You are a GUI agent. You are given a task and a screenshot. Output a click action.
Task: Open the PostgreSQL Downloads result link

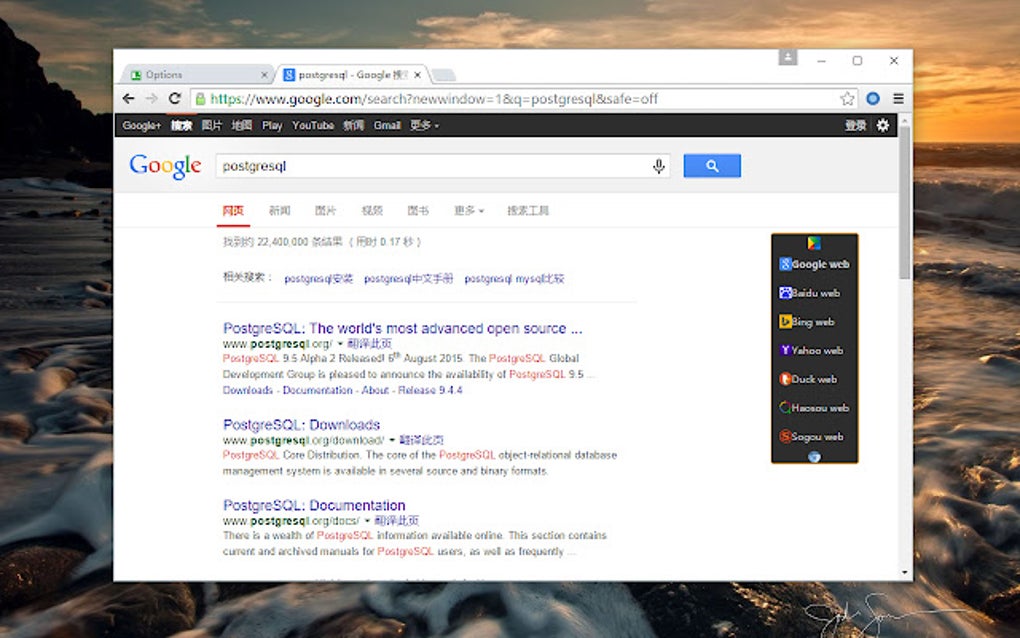coord(301,424)
